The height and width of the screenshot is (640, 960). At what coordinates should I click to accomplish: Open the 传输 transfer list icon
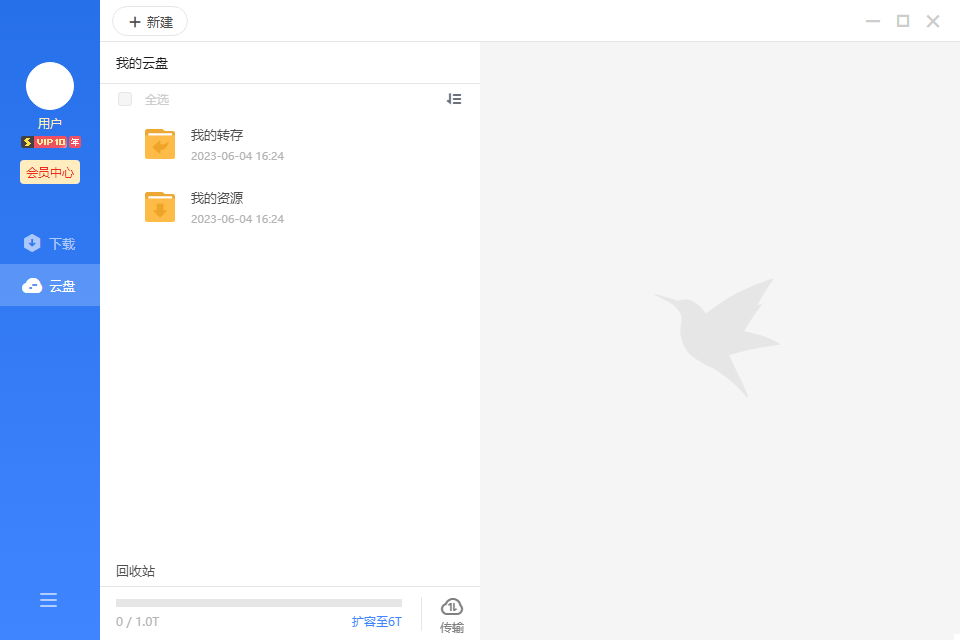tap(452, 614)
